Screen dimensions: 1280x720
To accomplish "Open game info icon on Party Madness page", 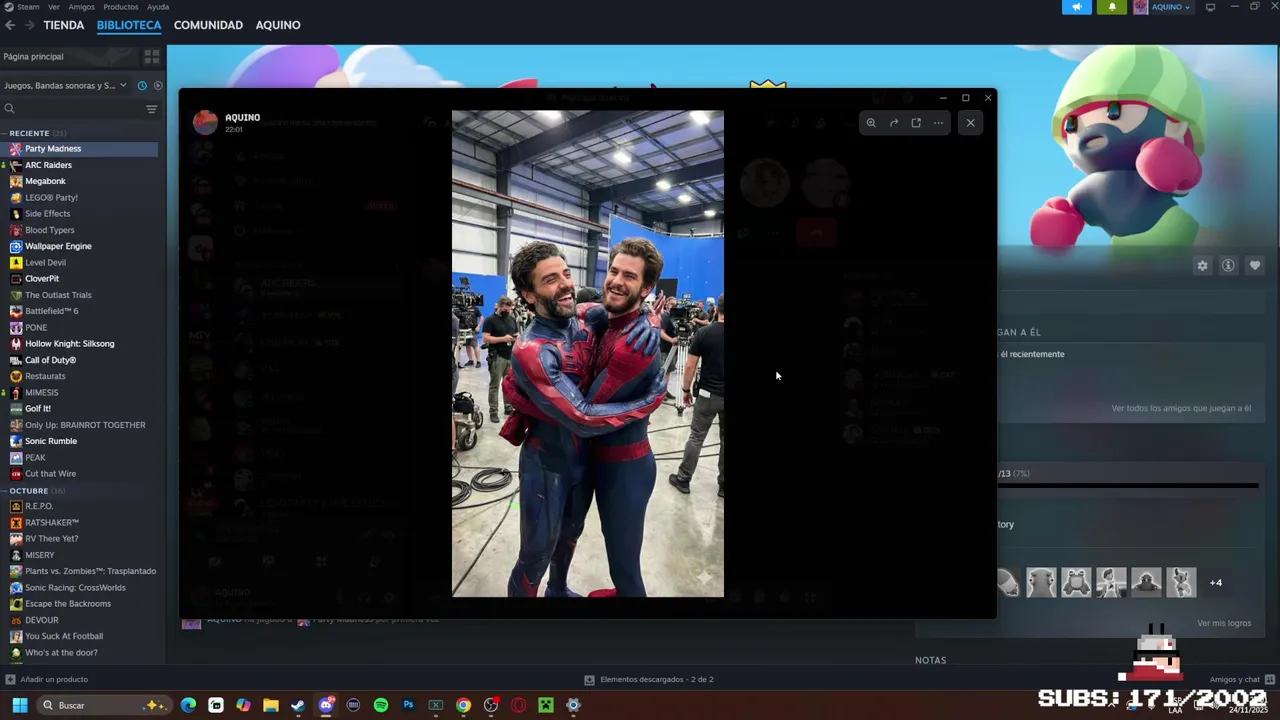I will 1228,265.
